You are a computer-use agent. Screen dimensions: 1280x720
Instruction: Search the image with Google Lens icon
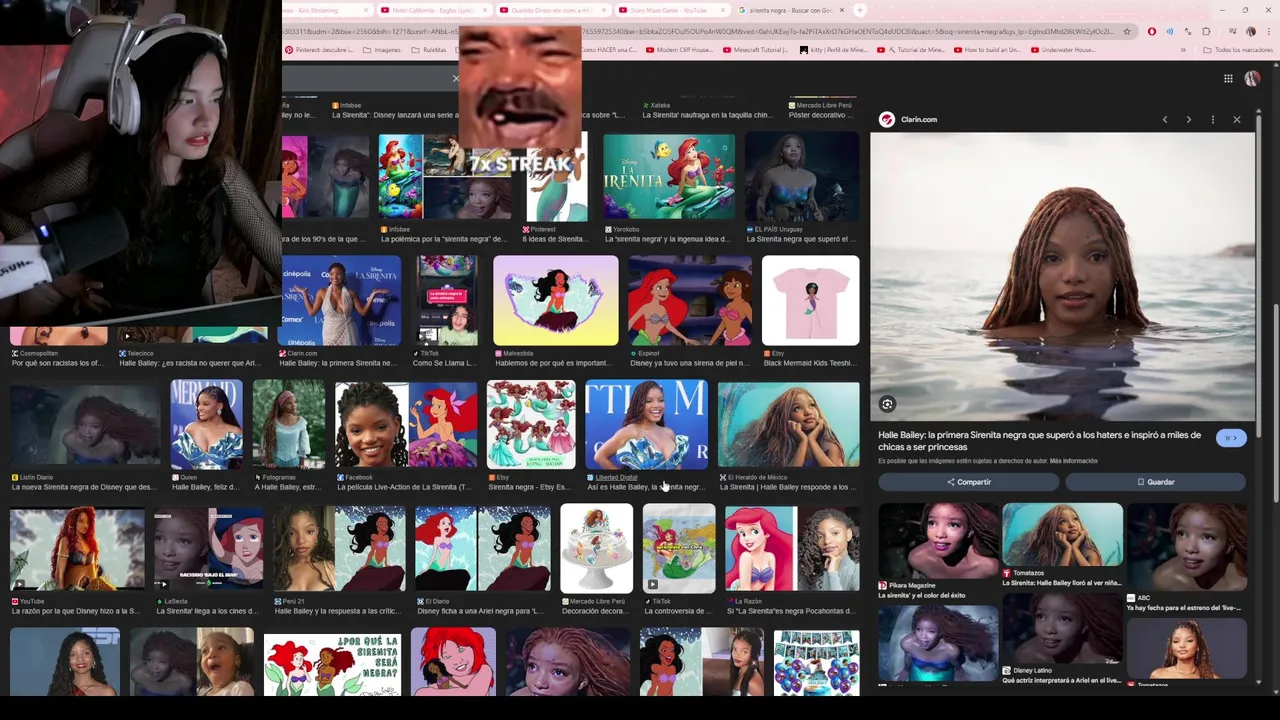(x=887, y=404)
